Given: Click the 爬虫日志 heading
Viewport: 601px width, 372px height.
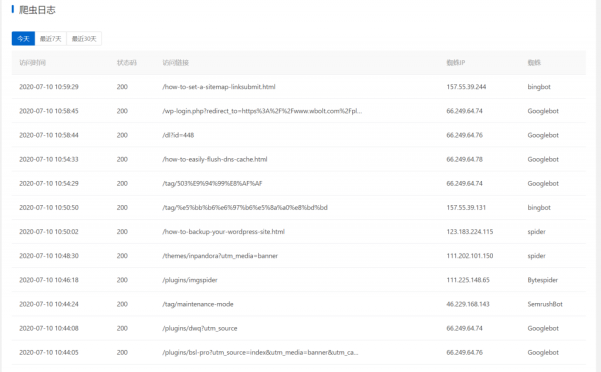Looking at the screenshot, I should (x=37, y=10).
